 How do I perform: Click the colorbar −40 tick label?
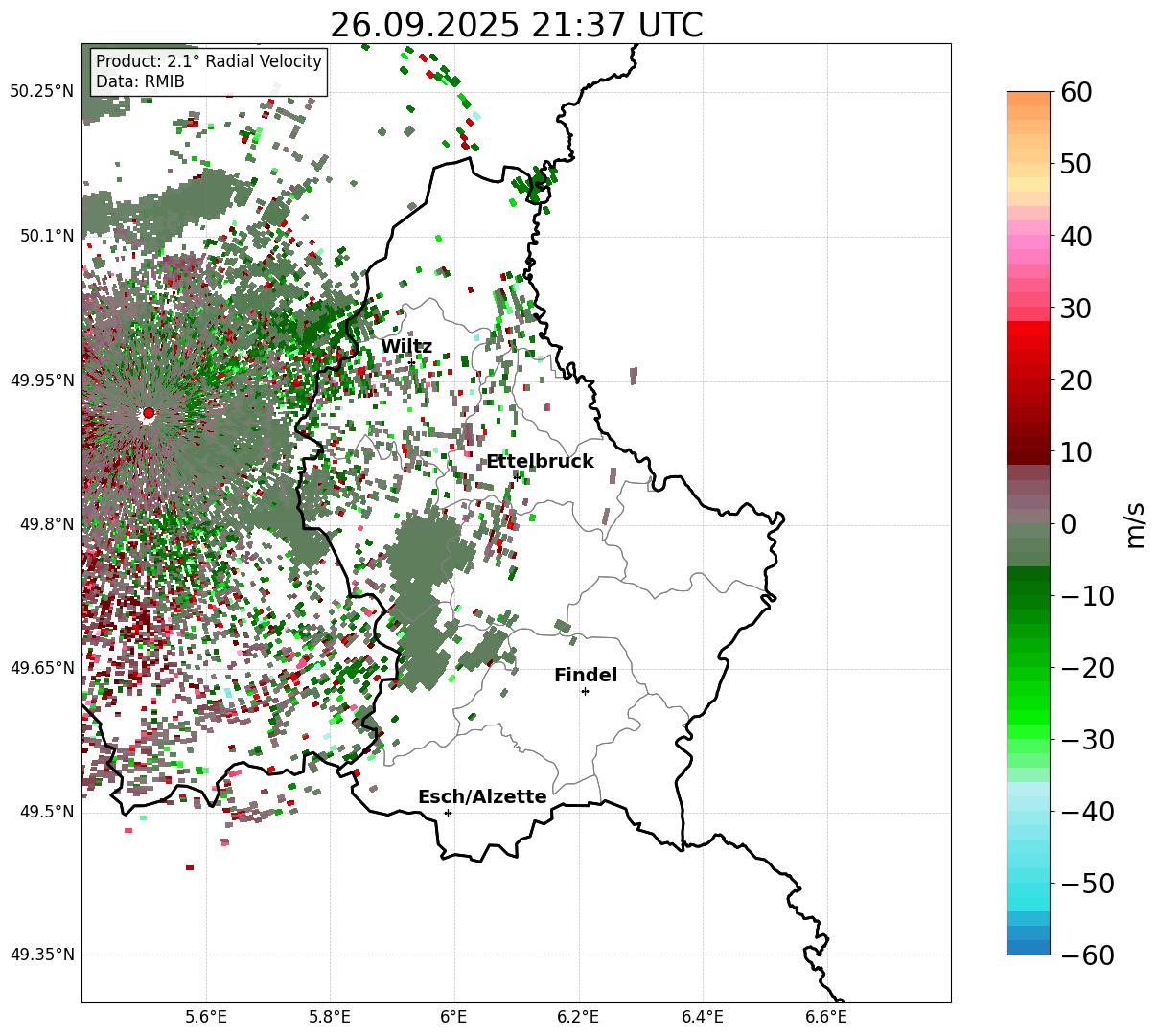click(1087, 811)
